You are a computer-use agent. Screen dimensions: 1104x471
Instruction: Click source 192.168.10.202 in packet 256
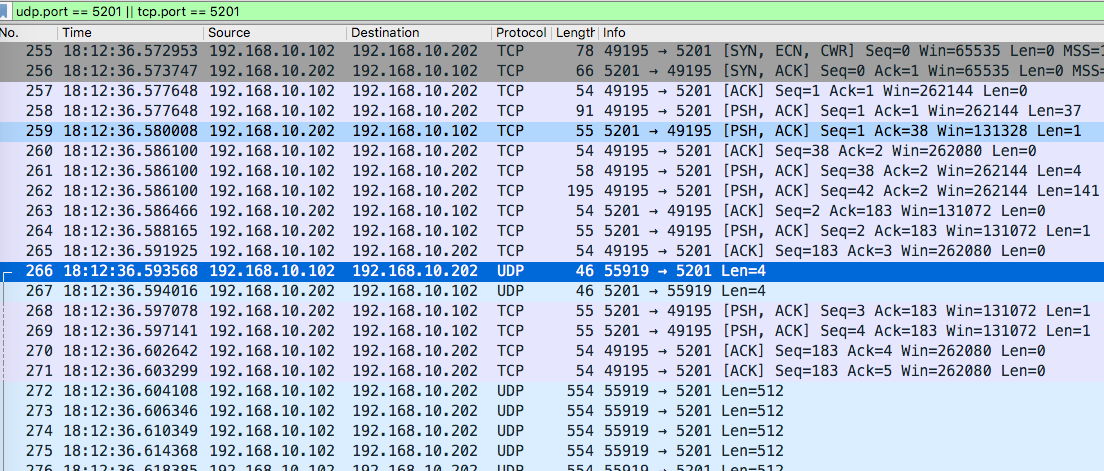pos(271,71)
